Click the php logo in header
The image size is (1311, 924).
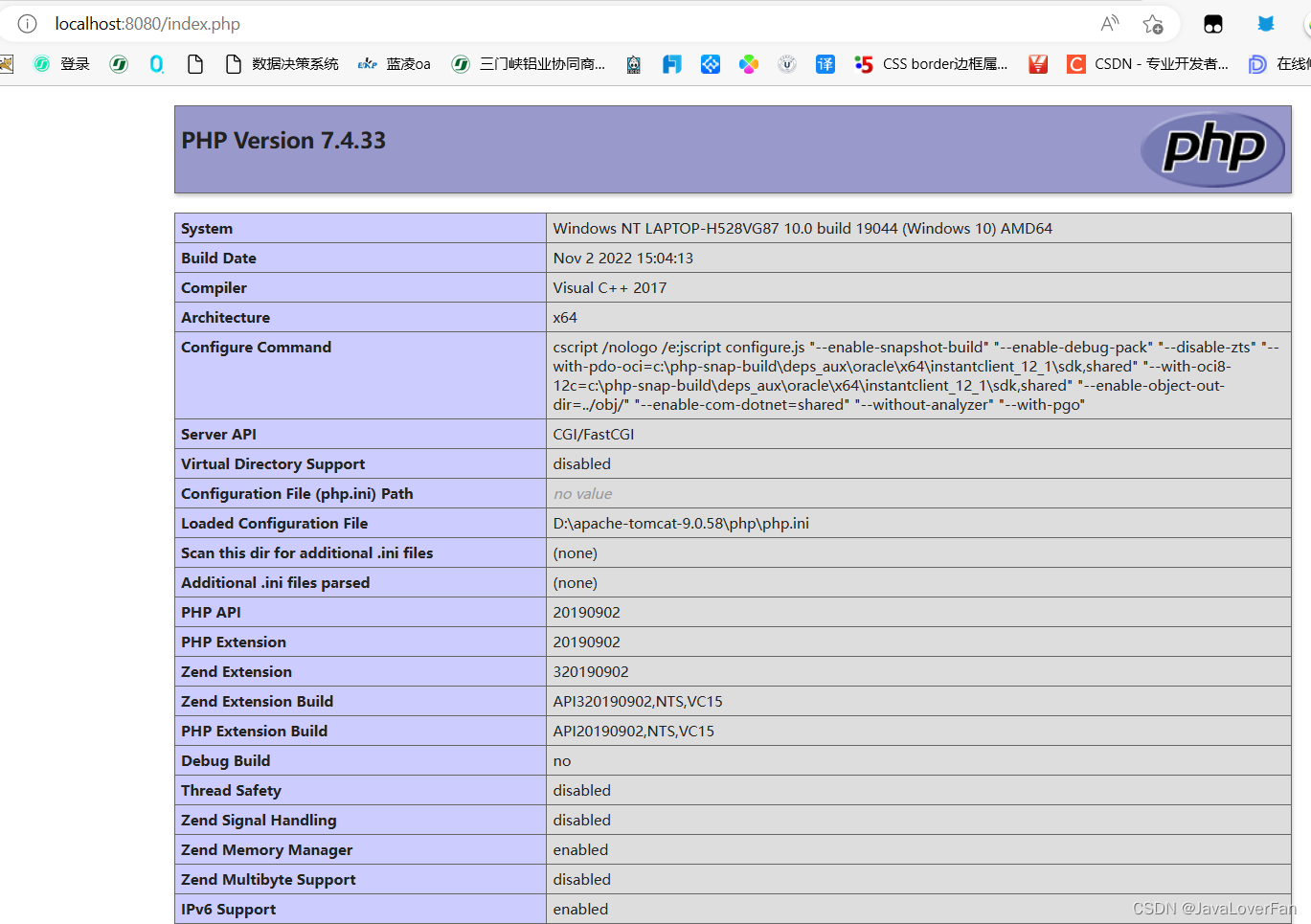(1212, 148)
